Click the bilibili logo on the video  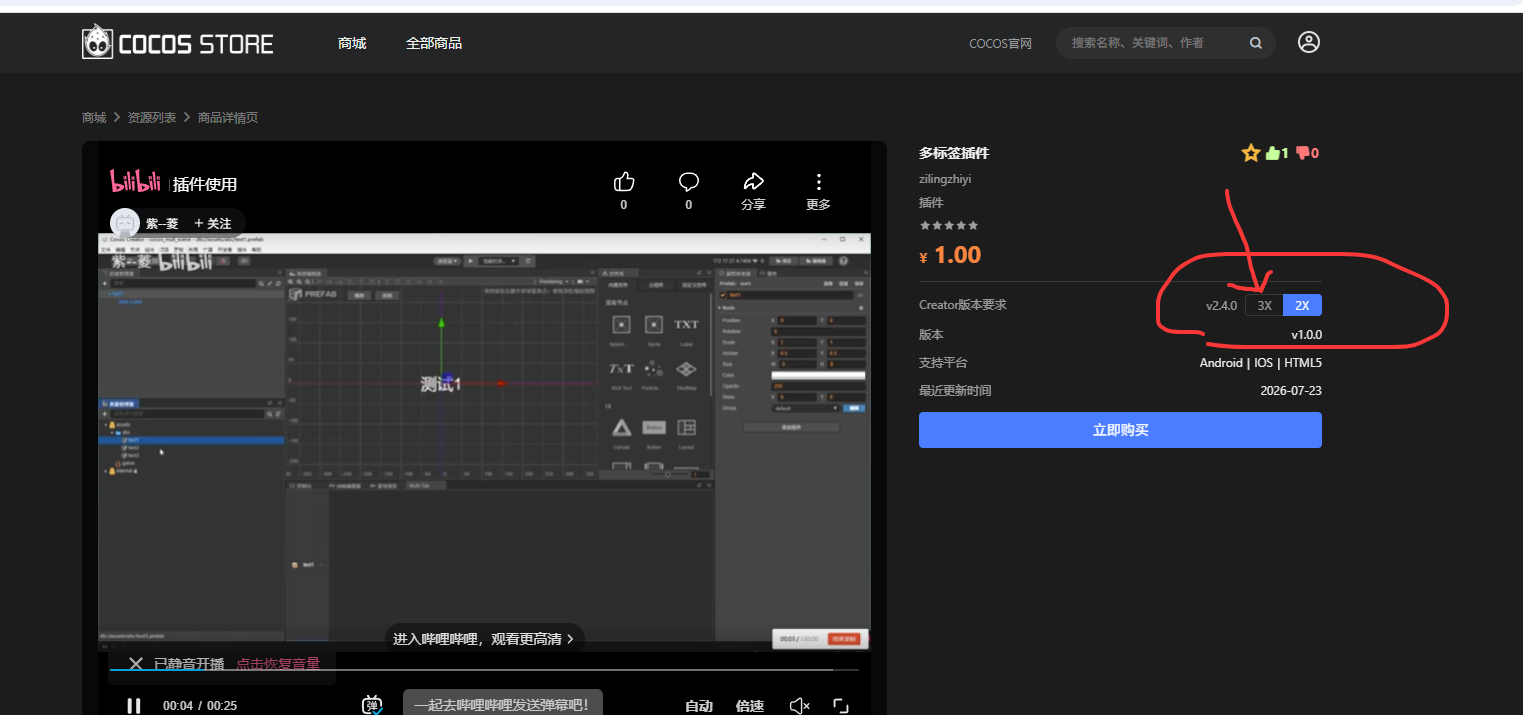[137, 182]
